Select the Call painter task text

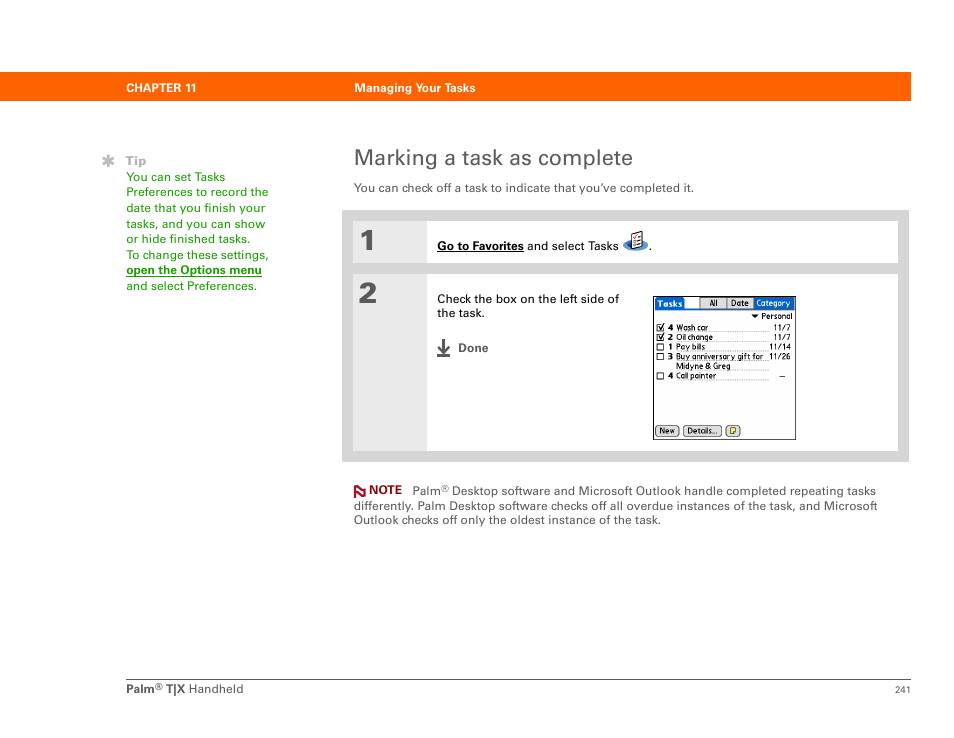696,376
